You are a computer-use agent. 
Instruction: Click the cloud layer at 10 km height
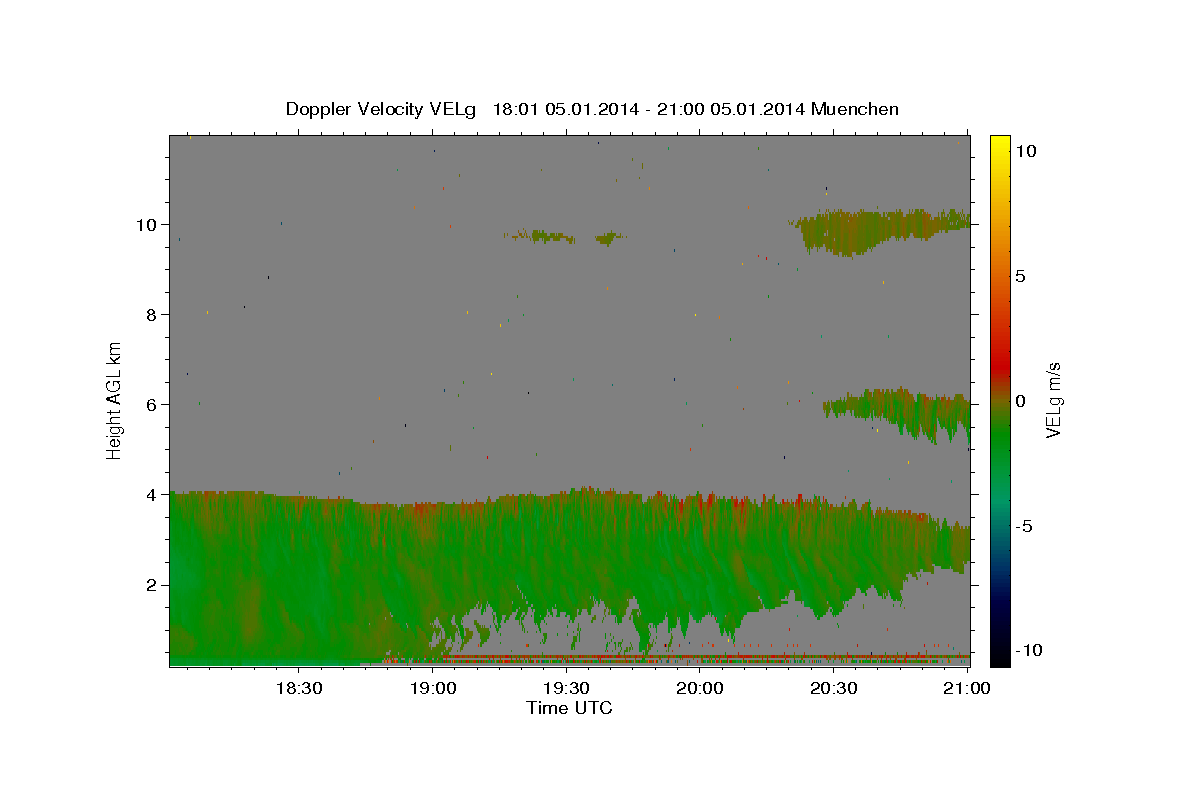click(878, 231)
